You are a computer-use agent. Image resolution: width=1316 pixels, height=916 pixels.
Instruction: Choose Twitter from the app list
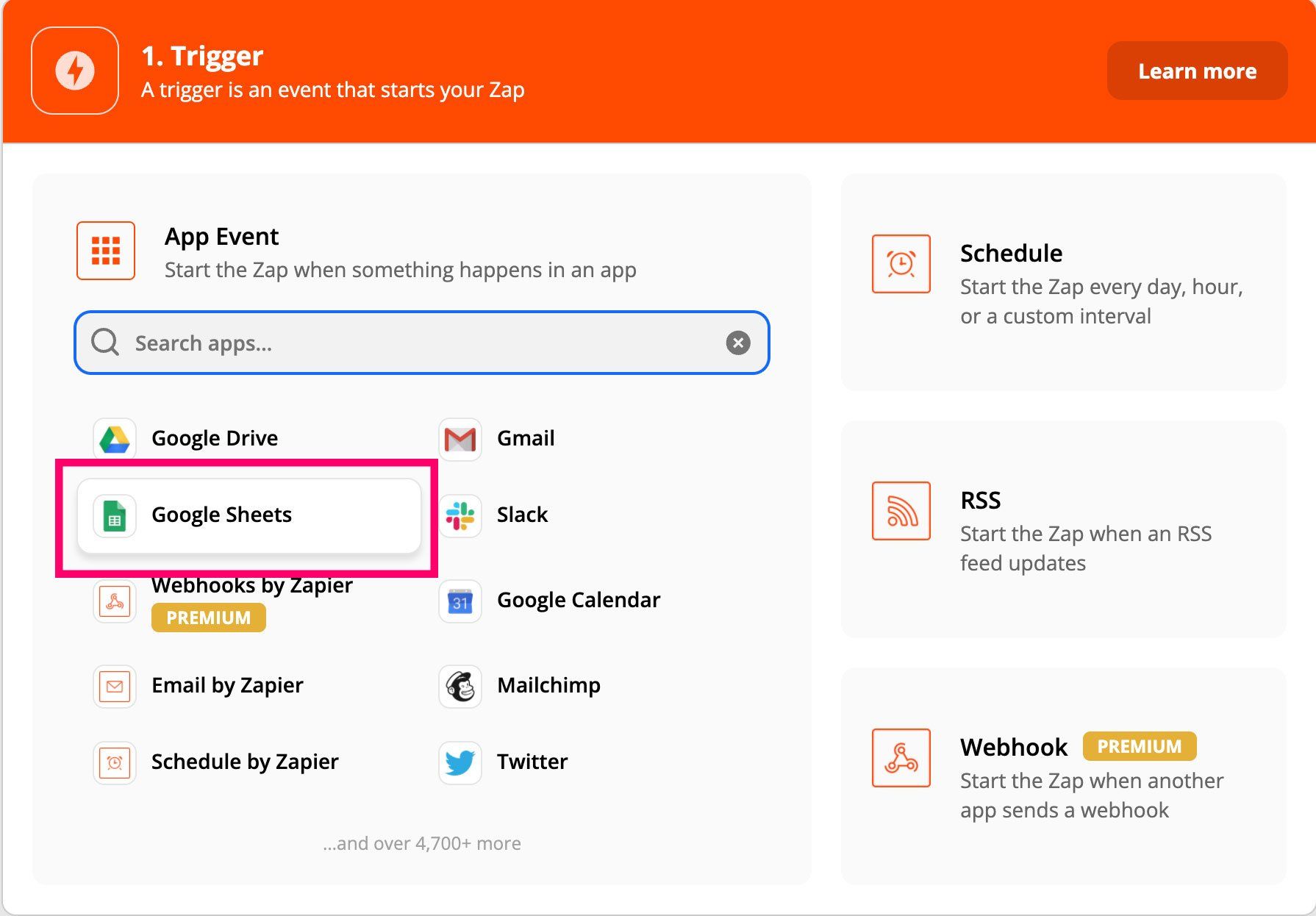coord(532,762)
